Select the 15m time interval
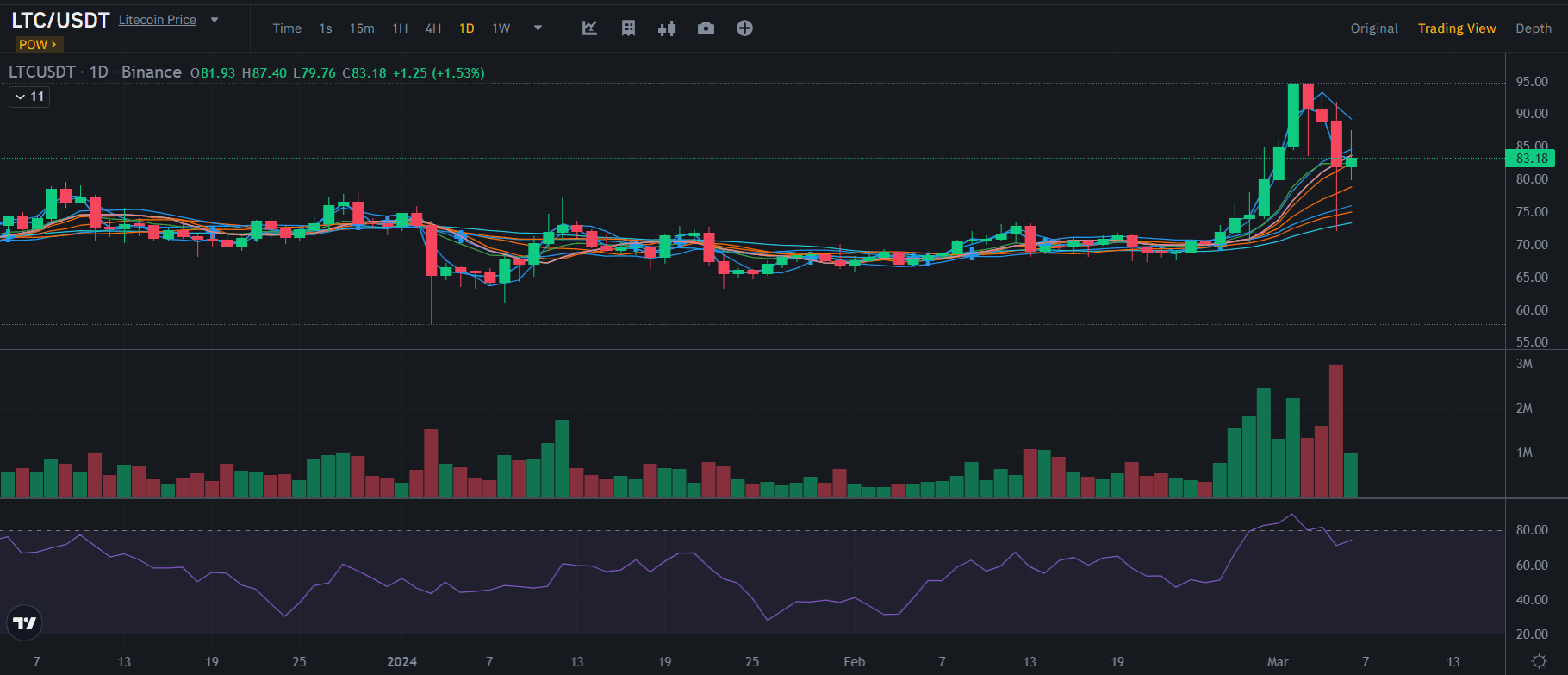 (362, 28)
